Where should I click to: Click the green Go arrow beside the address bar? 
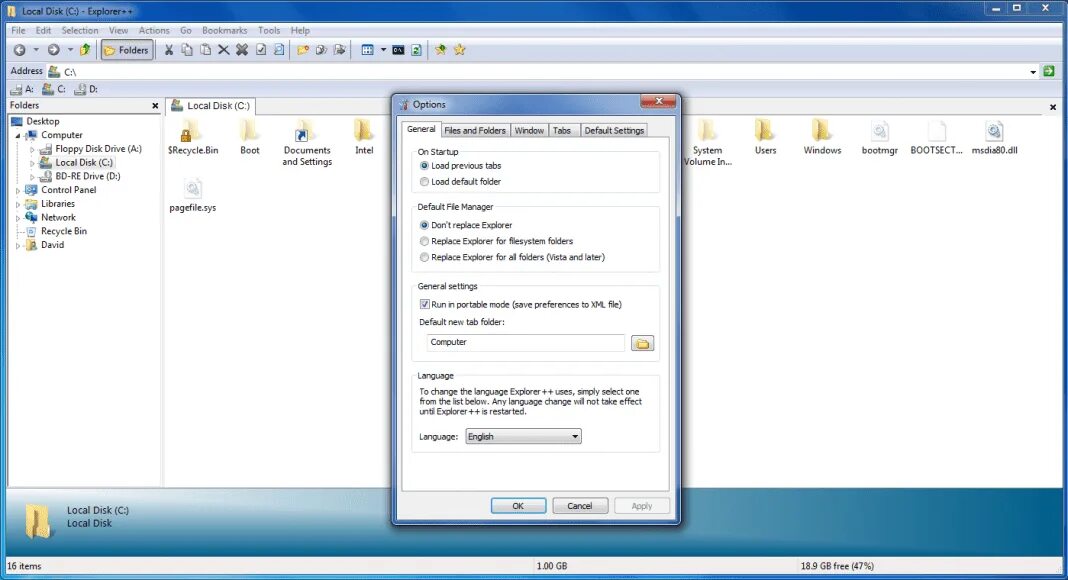tap(1049, 71)
